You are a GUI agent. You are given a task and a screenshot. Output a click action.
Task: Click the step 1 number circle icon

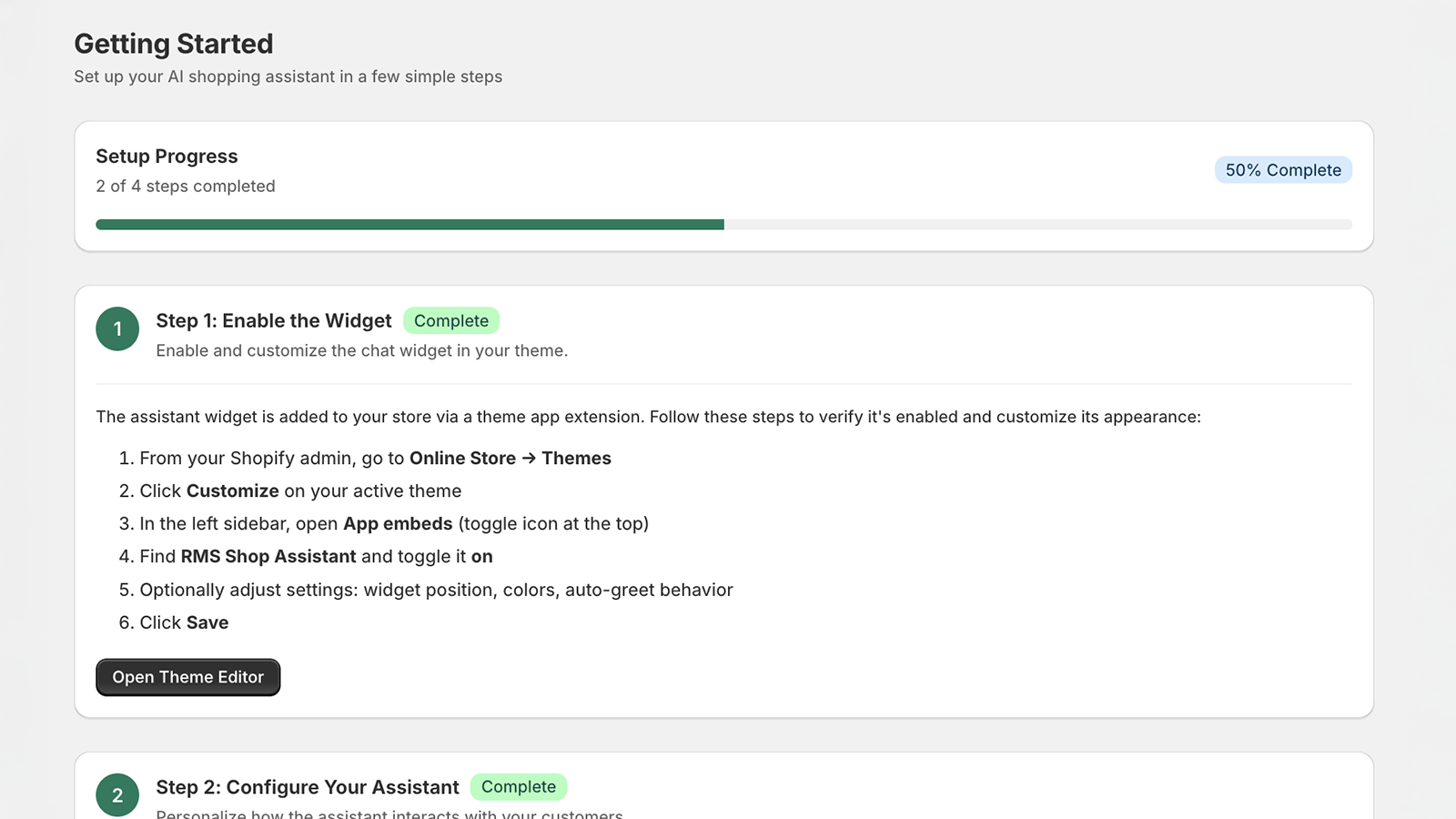[x=117, y=329]
